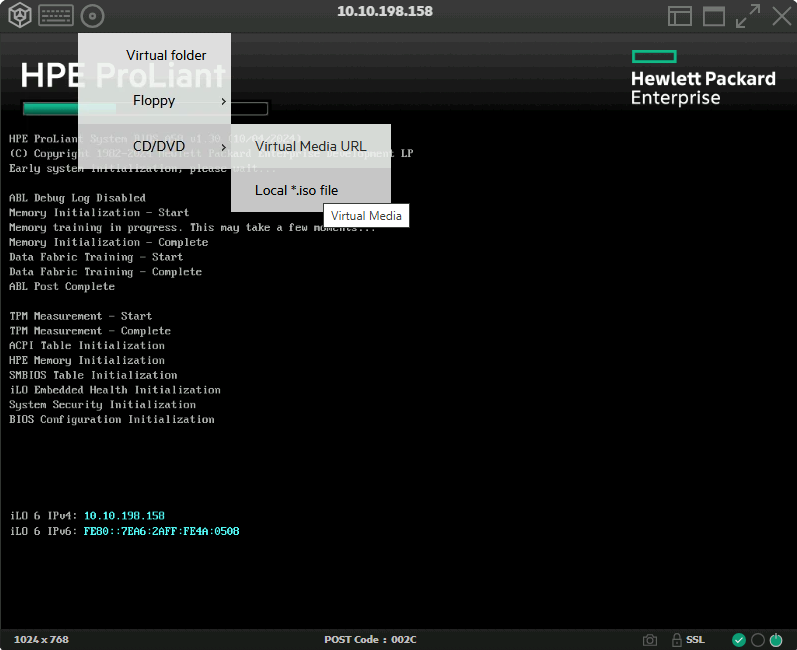This screenshot has width=797, height=650.
Task: Open the CD/DVD submenu
Action: [x=155, y=146]
